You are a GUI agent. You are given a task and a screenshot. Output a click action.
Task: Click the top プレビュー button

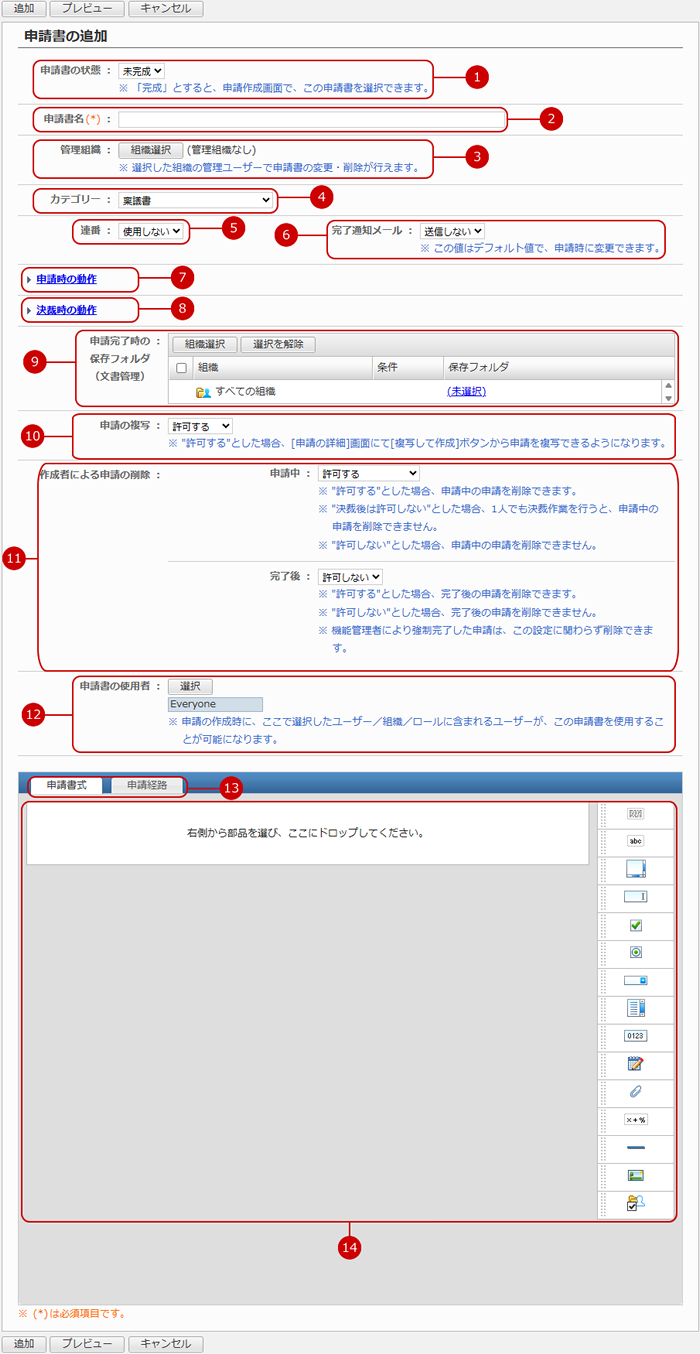click(87, 9)
